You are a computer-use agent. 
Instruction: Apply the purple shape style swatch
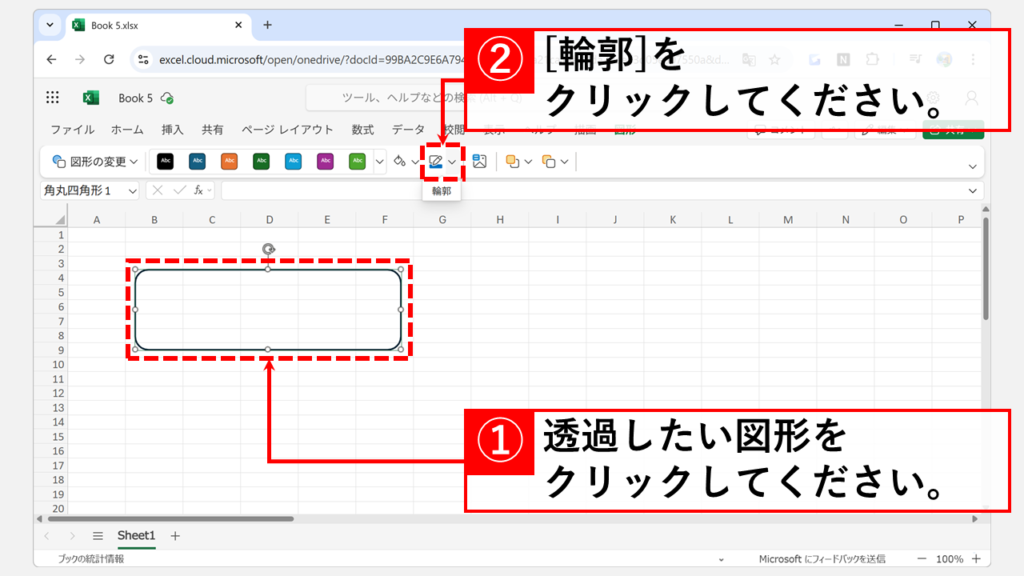point(325,161)
